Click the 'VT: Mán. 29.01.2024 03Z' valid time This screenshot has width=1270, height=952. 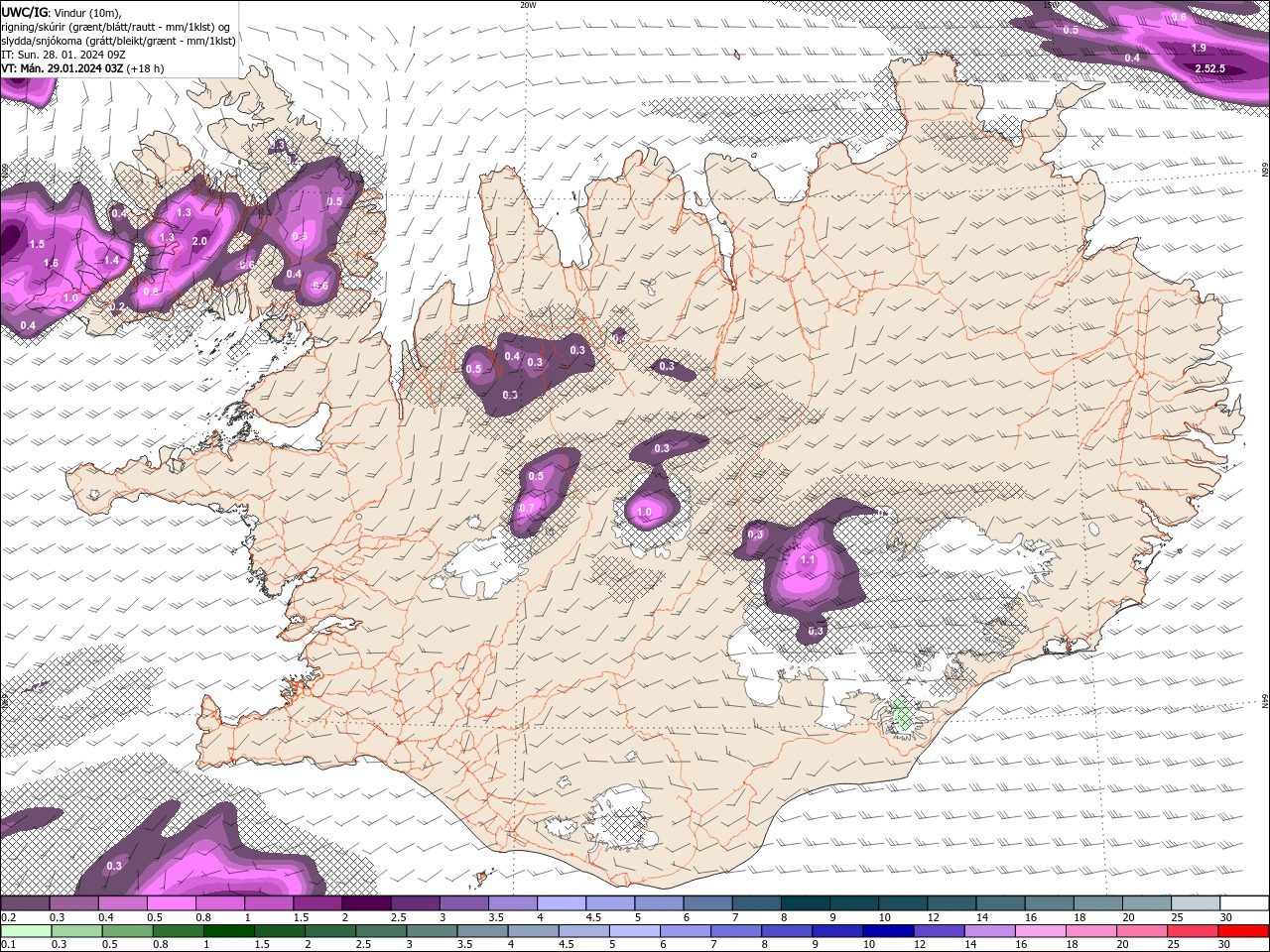(62, 68)
